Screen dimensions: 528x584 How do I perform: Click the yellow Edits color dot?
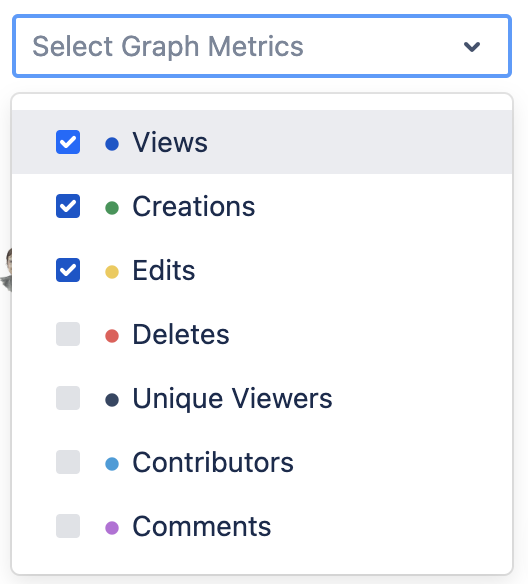(x=112, y=272)
